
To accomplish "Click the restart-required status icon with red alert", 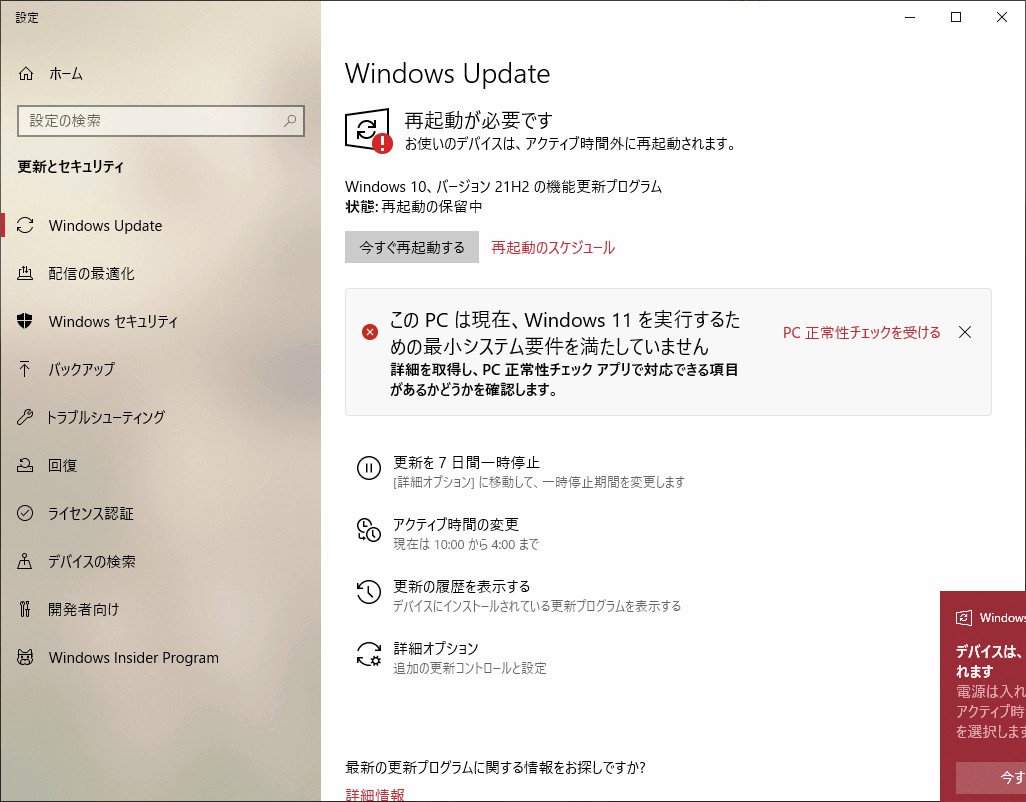I will 368,131.
